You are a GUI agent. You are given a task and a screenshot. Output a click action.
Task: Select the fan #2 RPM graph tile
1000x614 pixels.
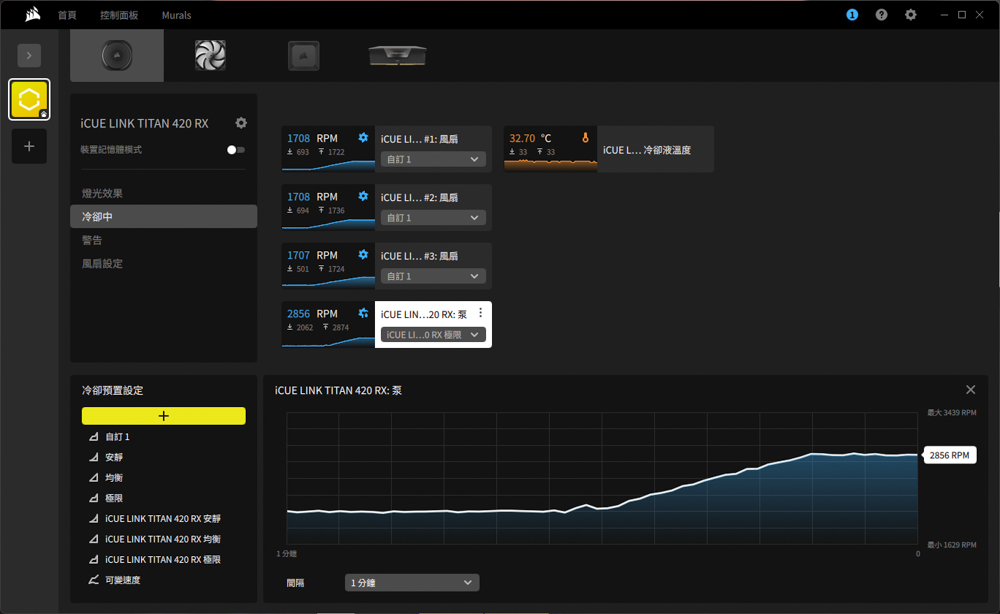pos(328,208)
